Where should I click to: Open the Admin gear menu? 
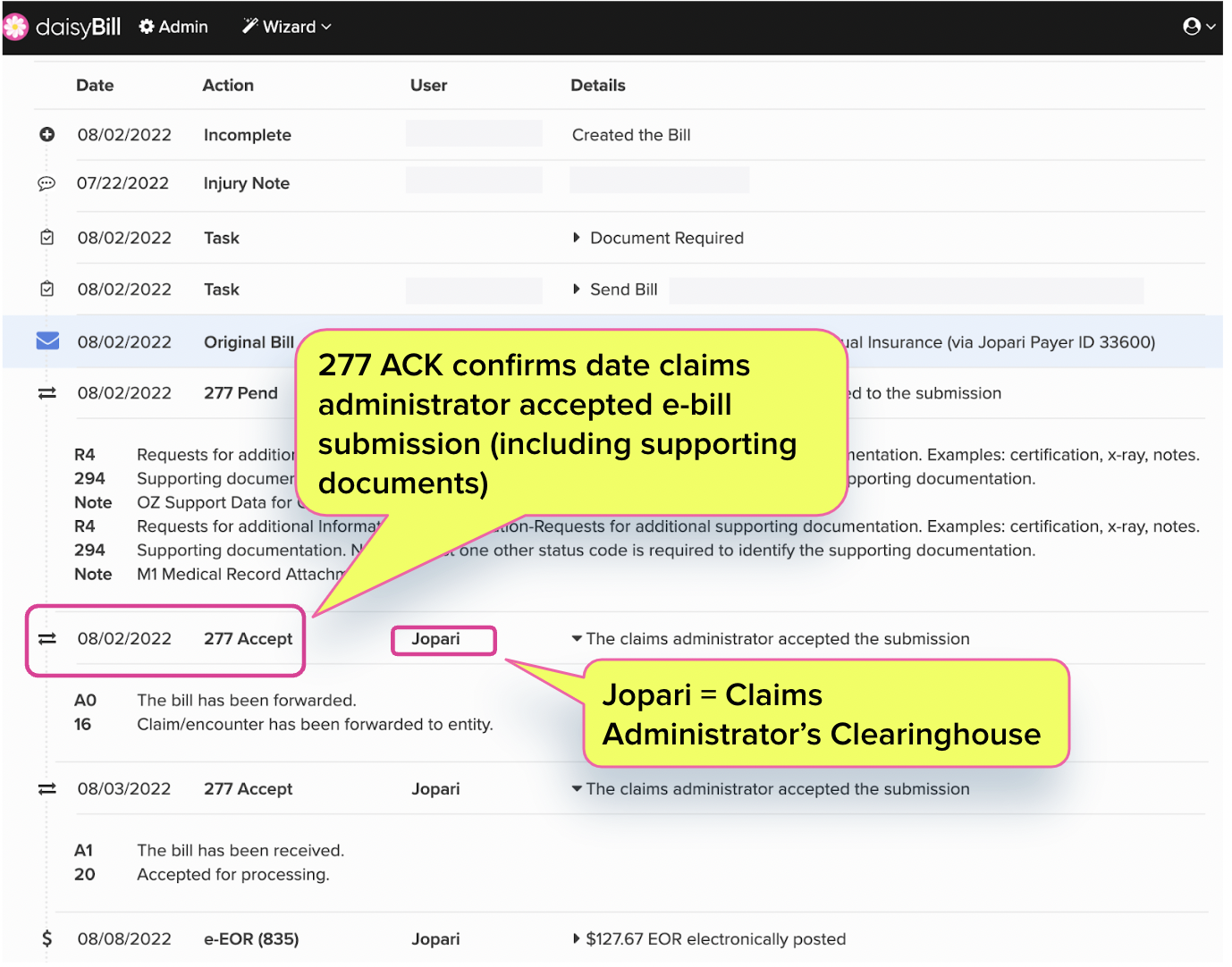click(x=173, y=27)
